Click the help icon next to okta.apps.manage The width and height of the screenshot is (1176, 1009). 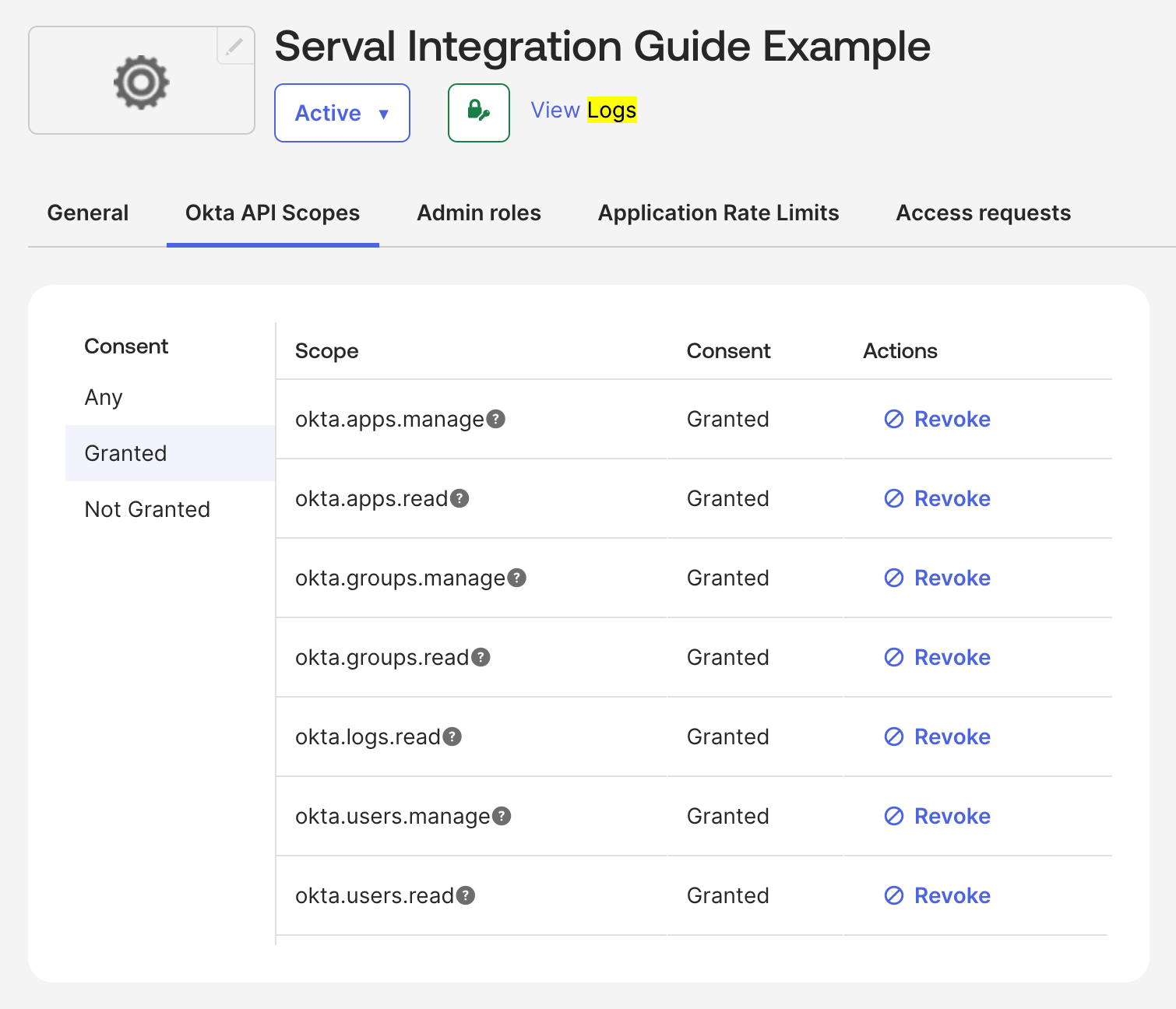(x=496, y=419)
